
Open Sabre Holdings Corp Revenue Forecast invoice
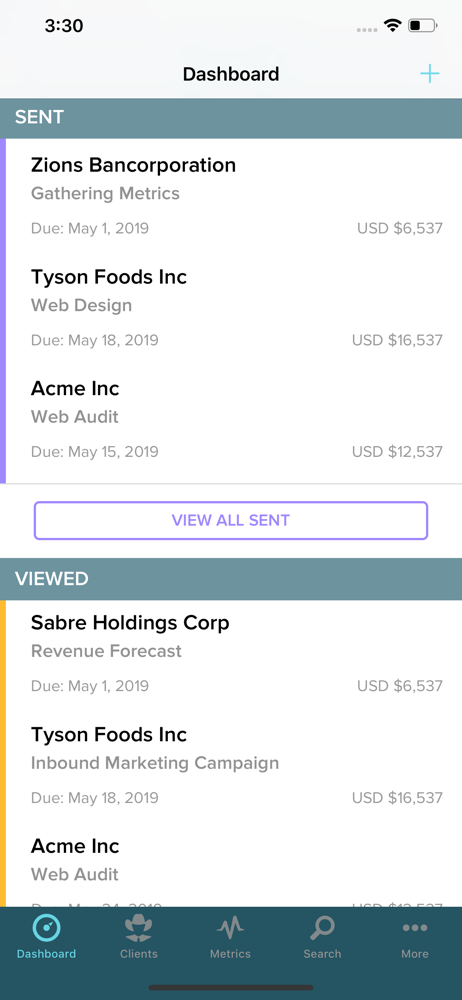pyautogui.click(x=234, y=652)
